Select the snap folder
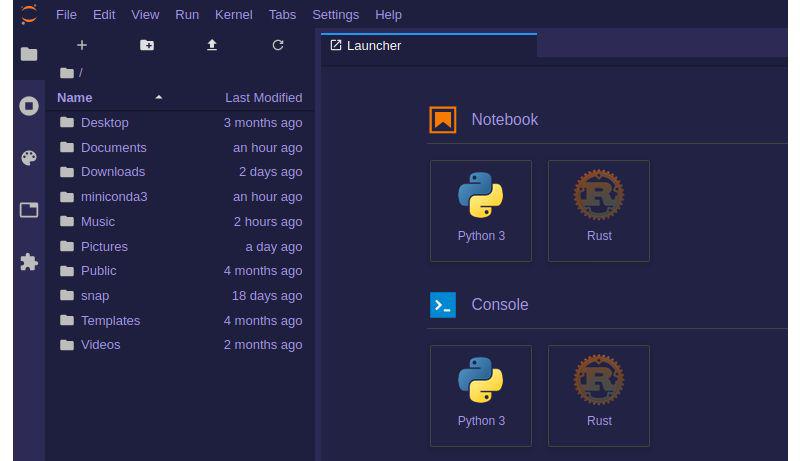This screenshot has width=800, height=461. tap(181, 296)
